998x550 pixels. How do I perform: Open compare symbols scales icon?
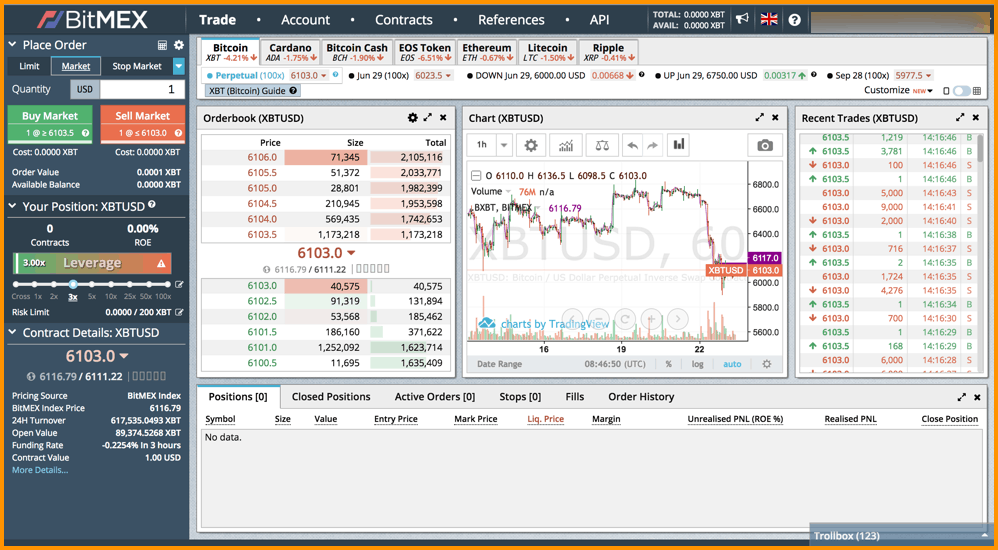tap(601, 145)
